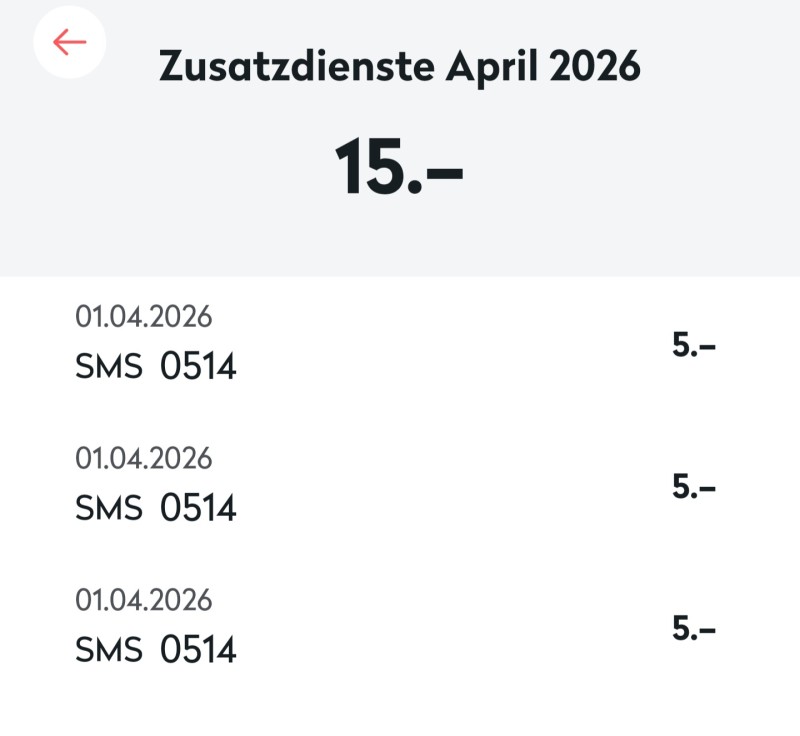Viewport: 800px width, 736px height.
Task: Click the 15.– total amount
Action: pyautogui.click(x=398, y=168)
